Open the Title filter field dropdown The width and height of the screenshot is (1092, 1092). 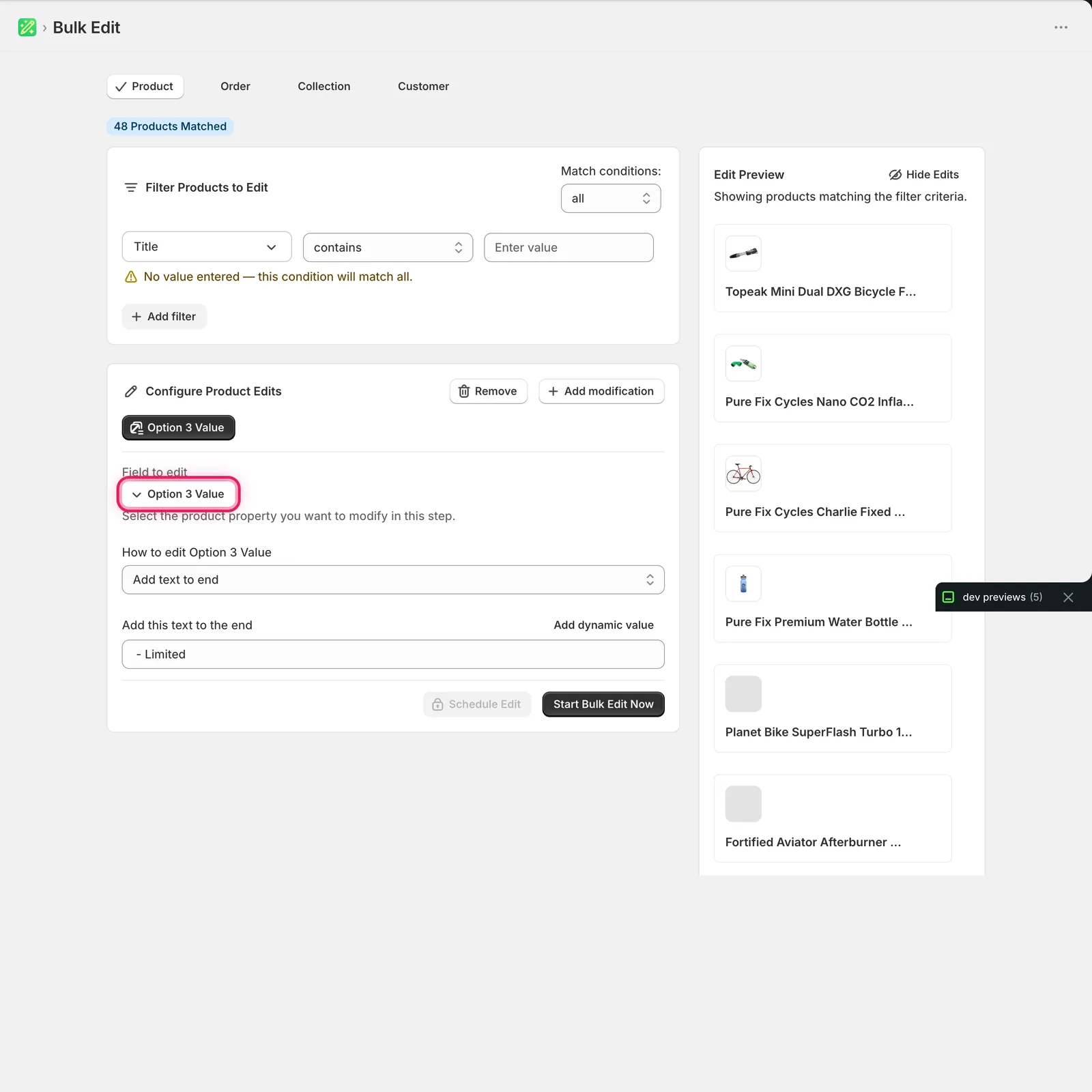click(x=207, y=247)
